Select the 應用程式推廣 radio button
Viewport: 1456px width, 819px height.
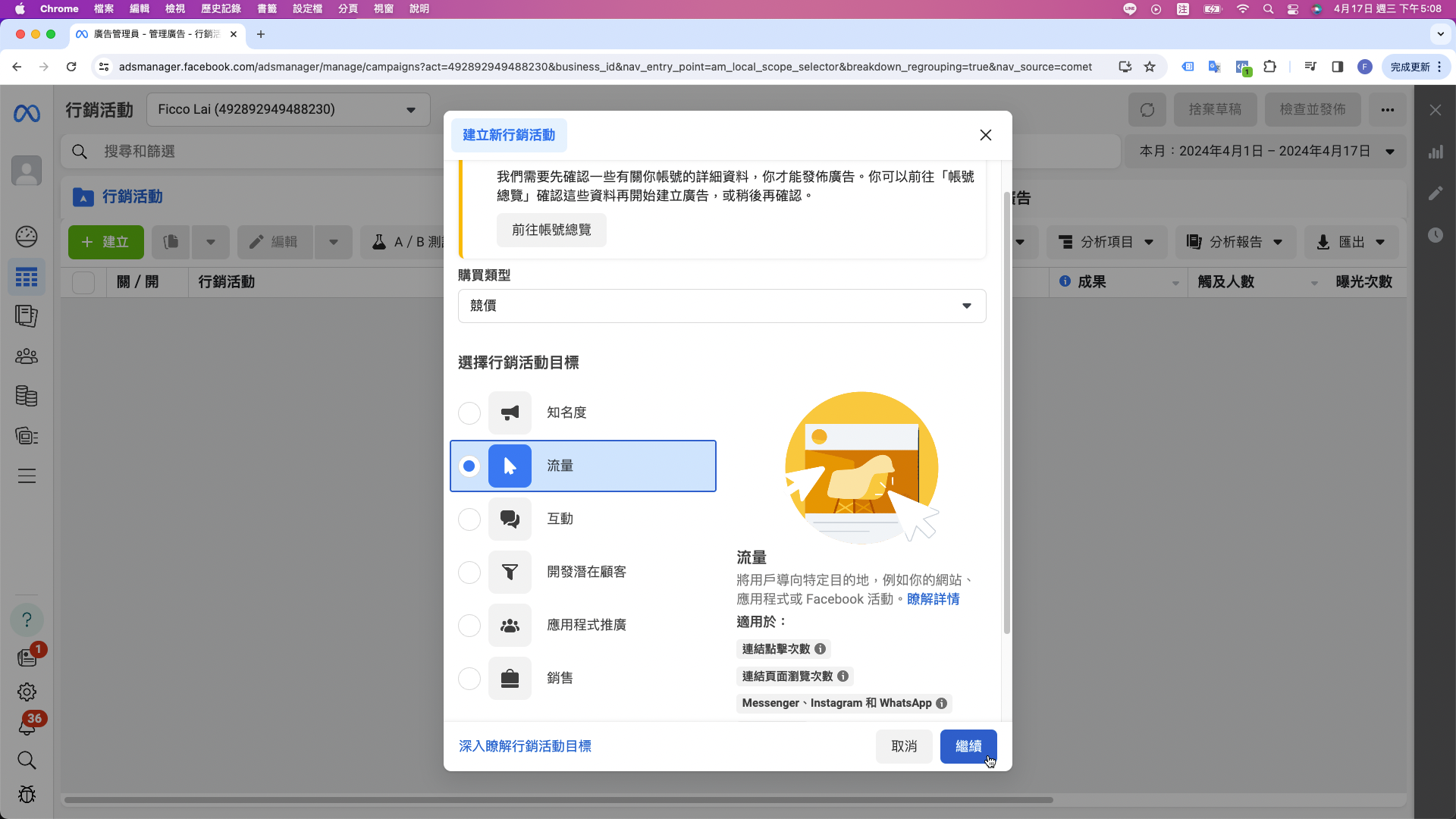pos(469,626)
